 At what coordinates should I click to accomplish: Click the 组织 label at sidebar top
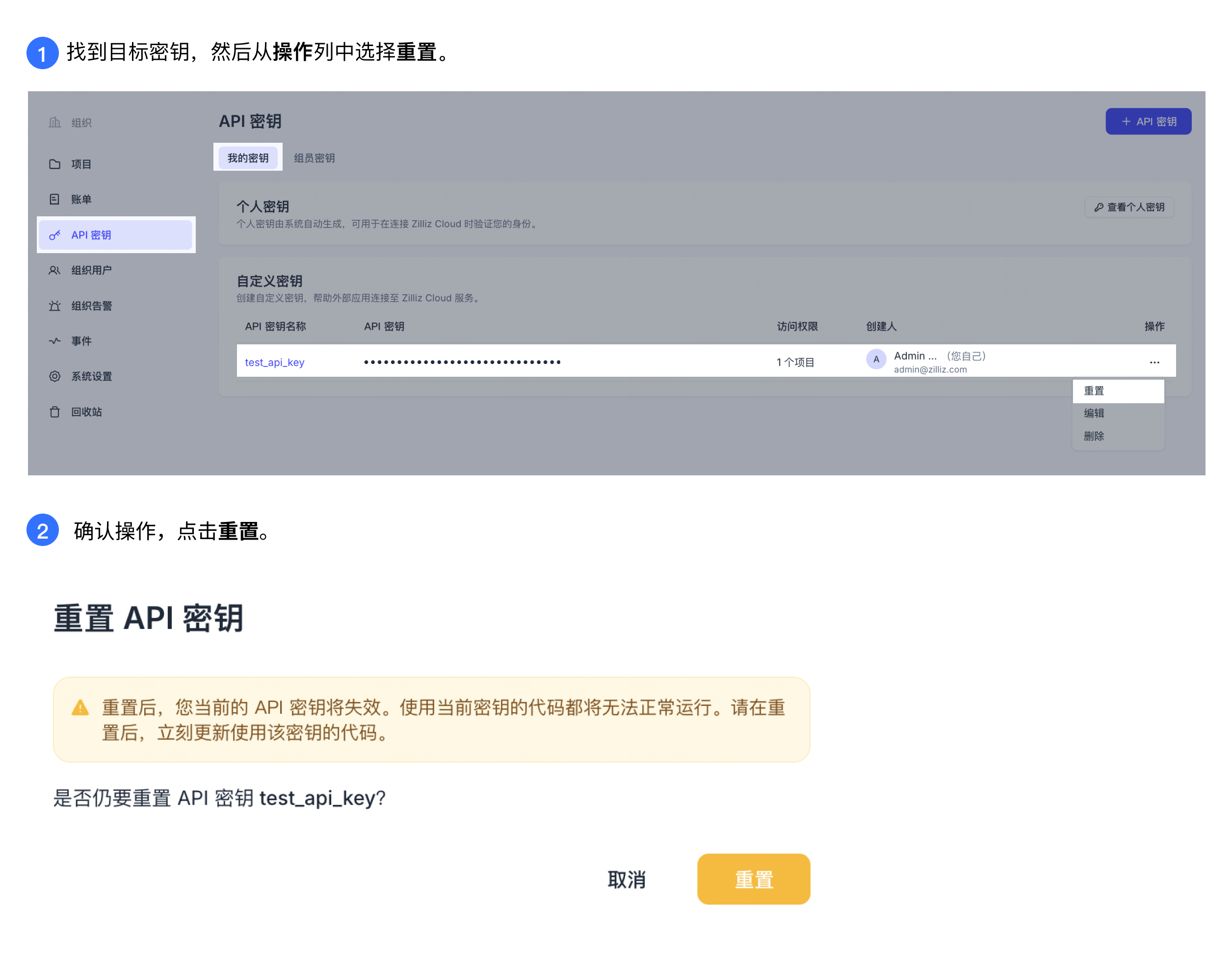click(81, 123)
